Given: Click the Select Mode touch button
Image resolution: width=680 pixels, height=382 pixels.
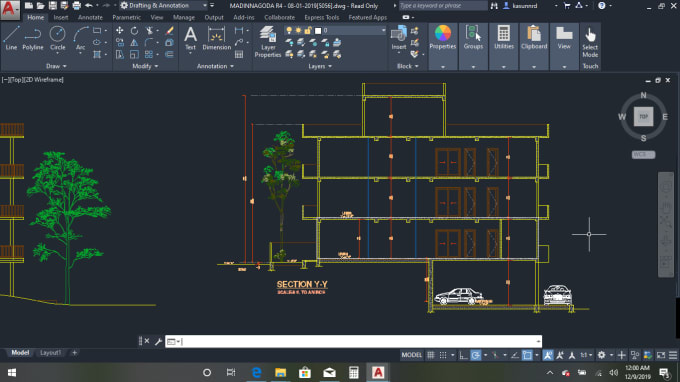Looking at the screenshot, I should (x=590, y=42).
